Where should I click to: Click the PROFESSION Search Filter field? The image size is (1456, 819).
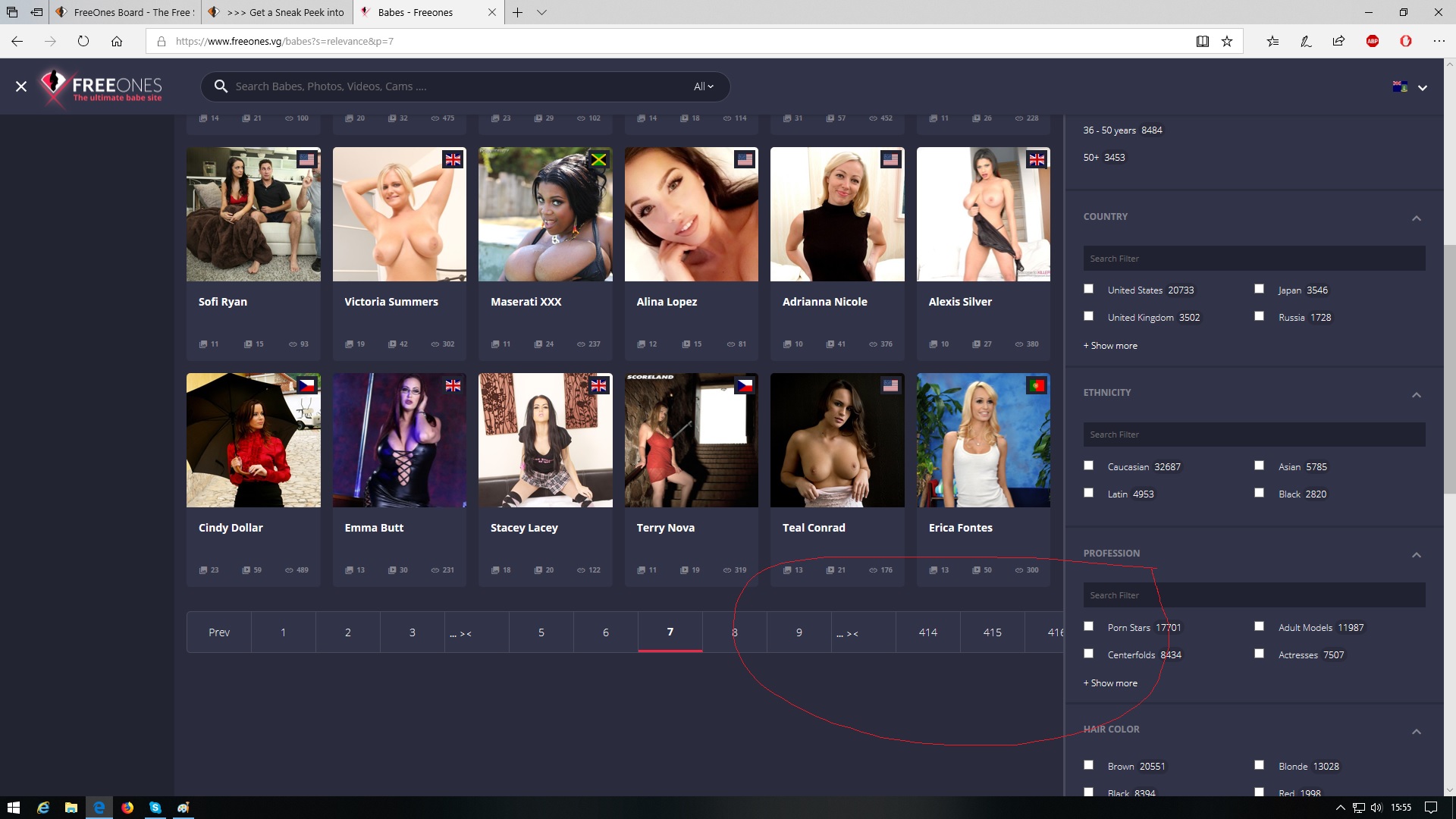tap(1254, 595)
